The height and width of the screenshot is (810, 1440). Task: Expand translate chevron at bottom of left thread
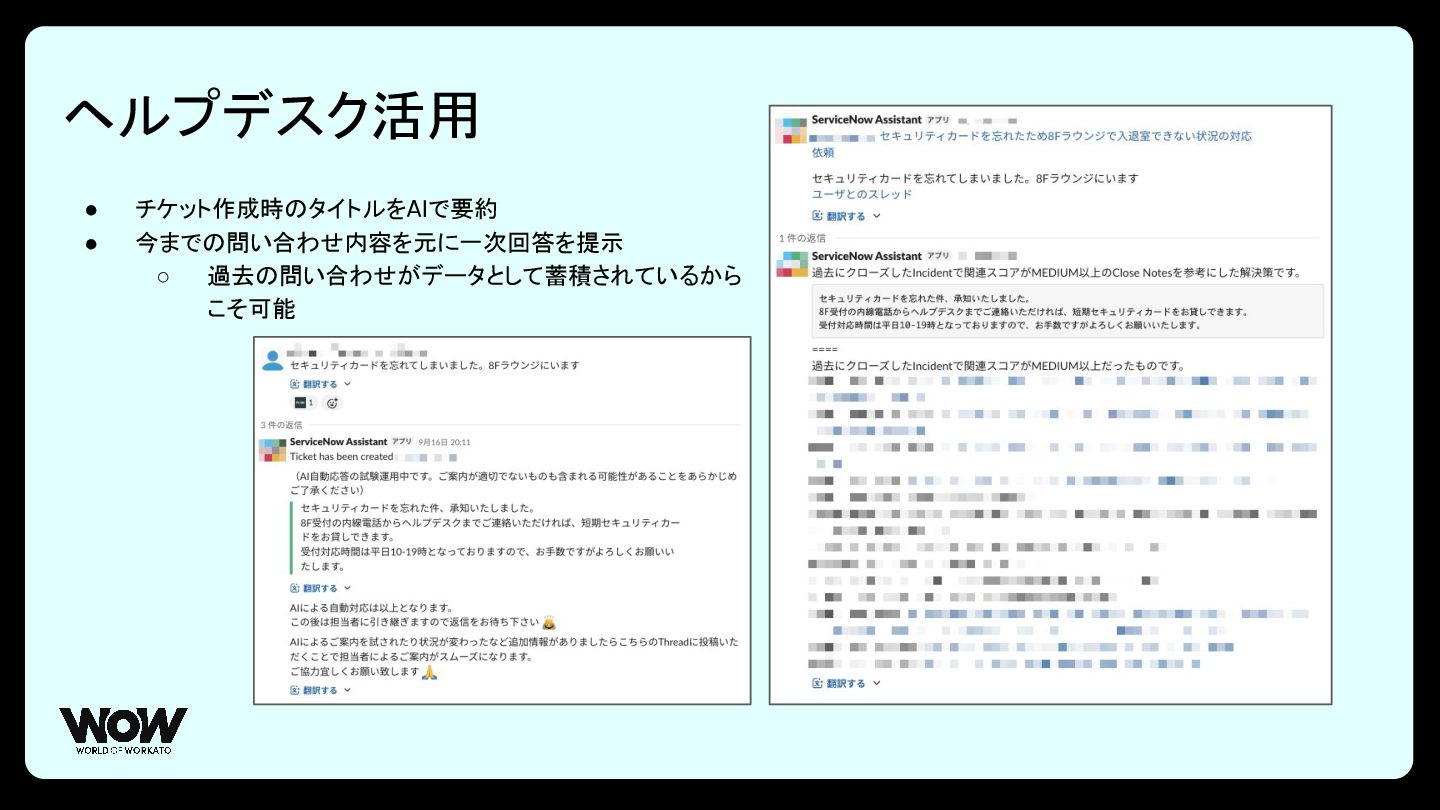[348, 690]
